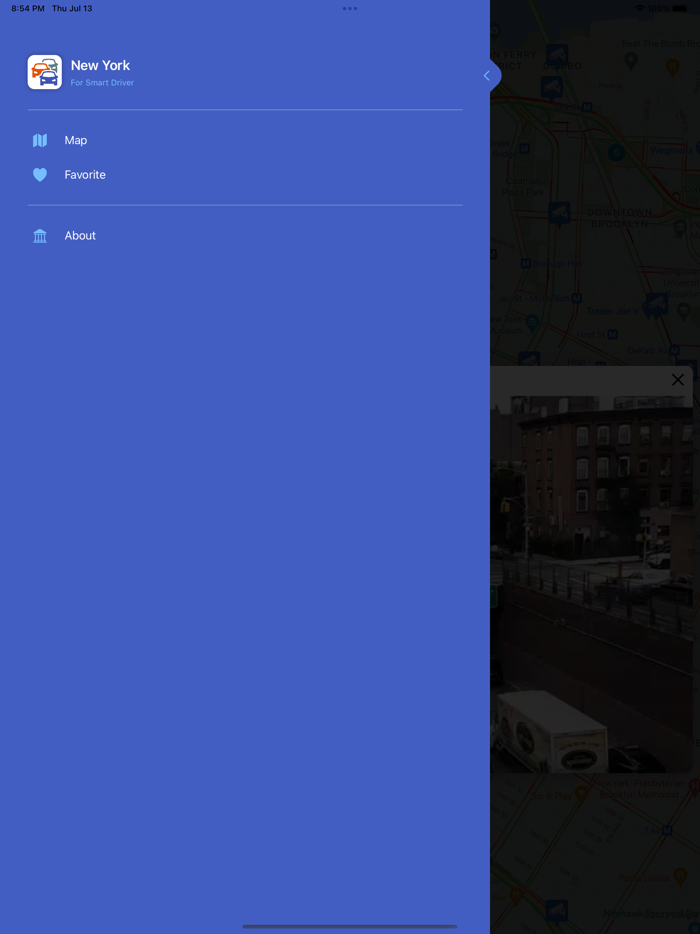Tap the battery status icon
700x934 pixels.
[679, 8]
